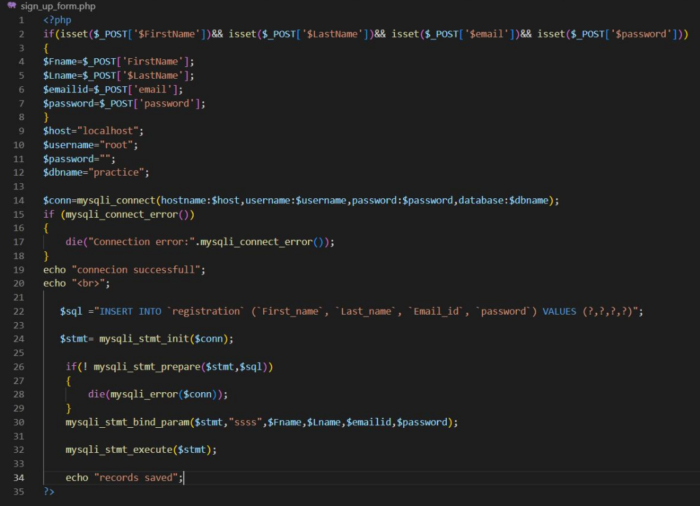Click the `Email_id` column name
Image resolution: width=700 pixels, height=506 pixels.
[x=436, y=311]
